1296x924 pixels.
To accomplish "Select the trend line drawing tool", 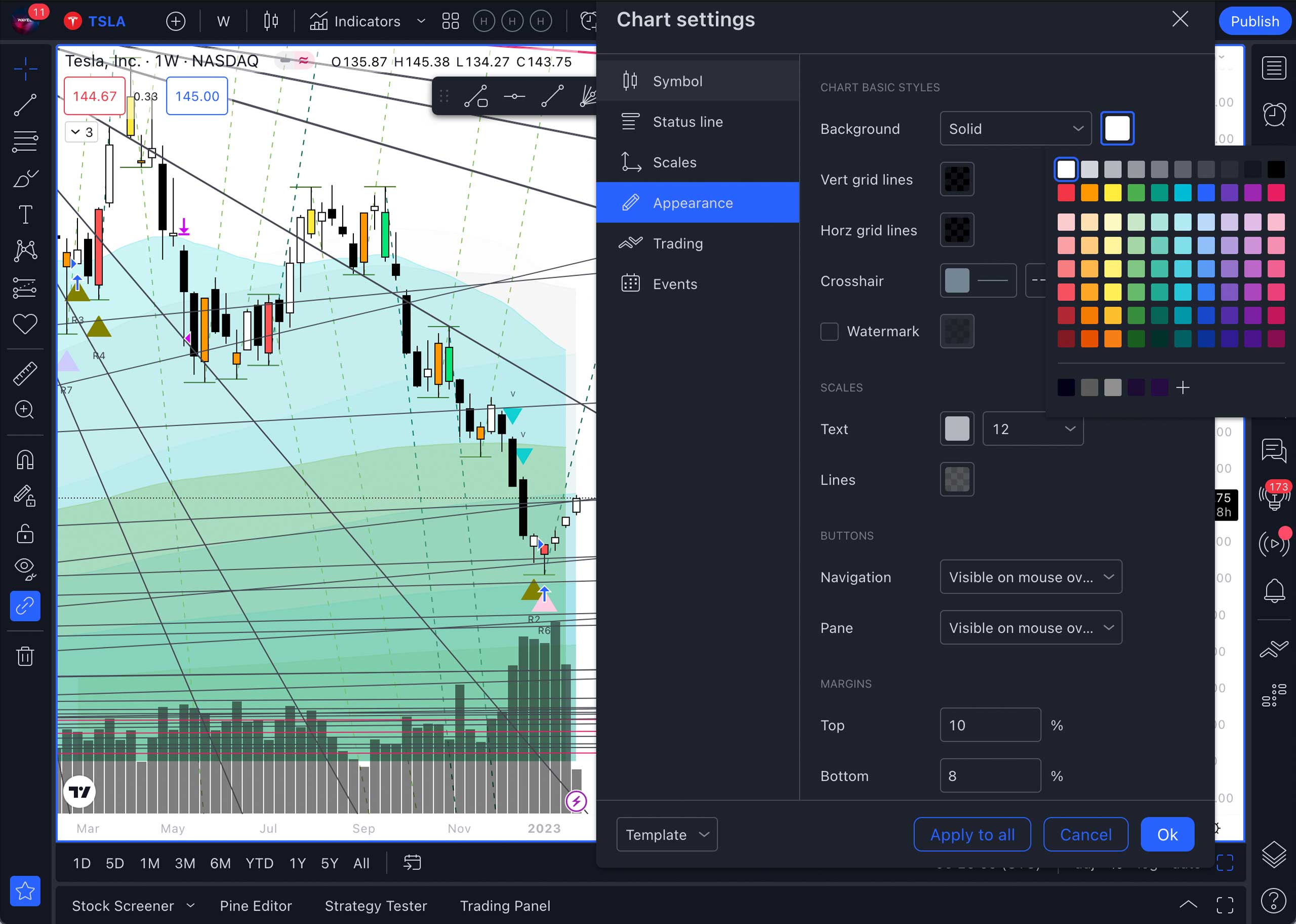I will [x=25, y=106].
